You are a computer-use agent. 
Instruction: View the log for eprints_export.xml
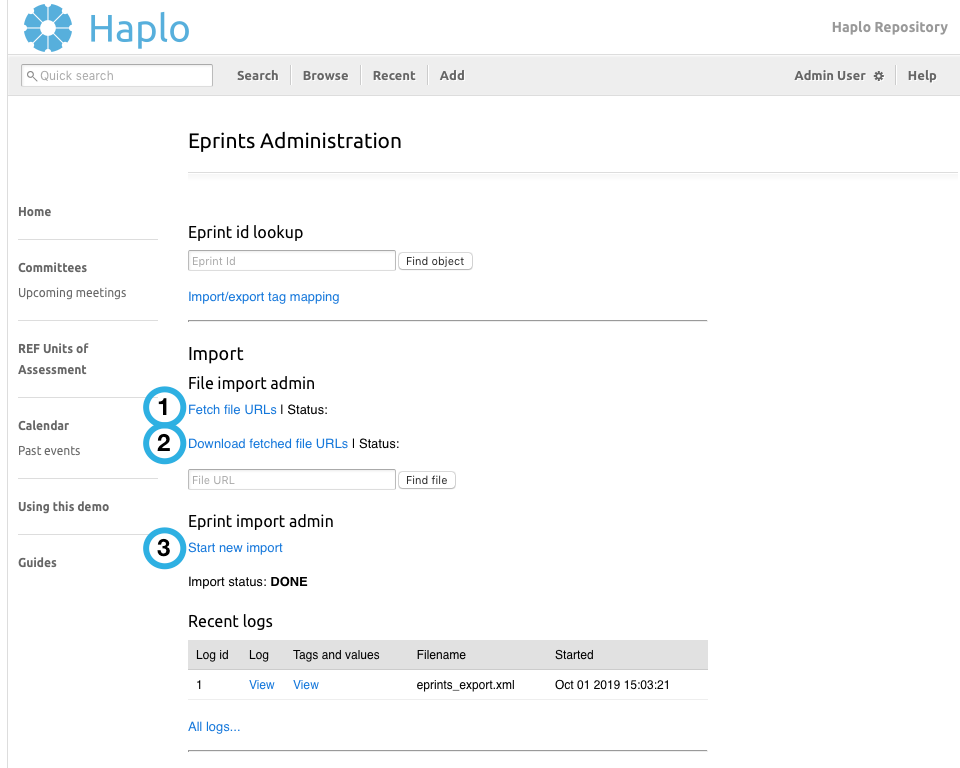[261, 684]
